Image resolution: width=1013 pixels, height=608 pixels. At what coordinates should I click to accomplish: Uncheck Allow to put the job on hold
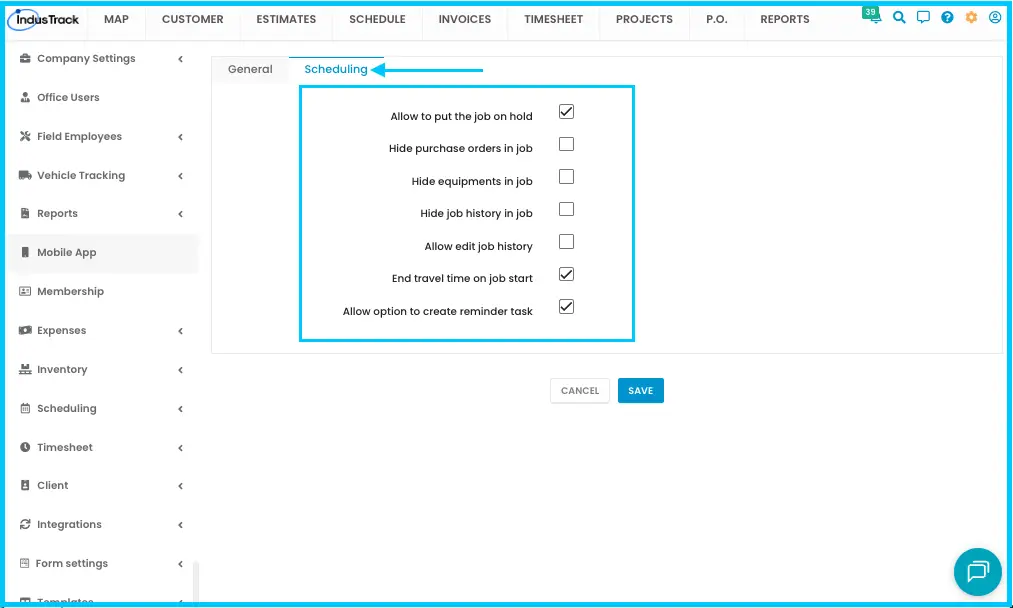(x=567, y=112)
